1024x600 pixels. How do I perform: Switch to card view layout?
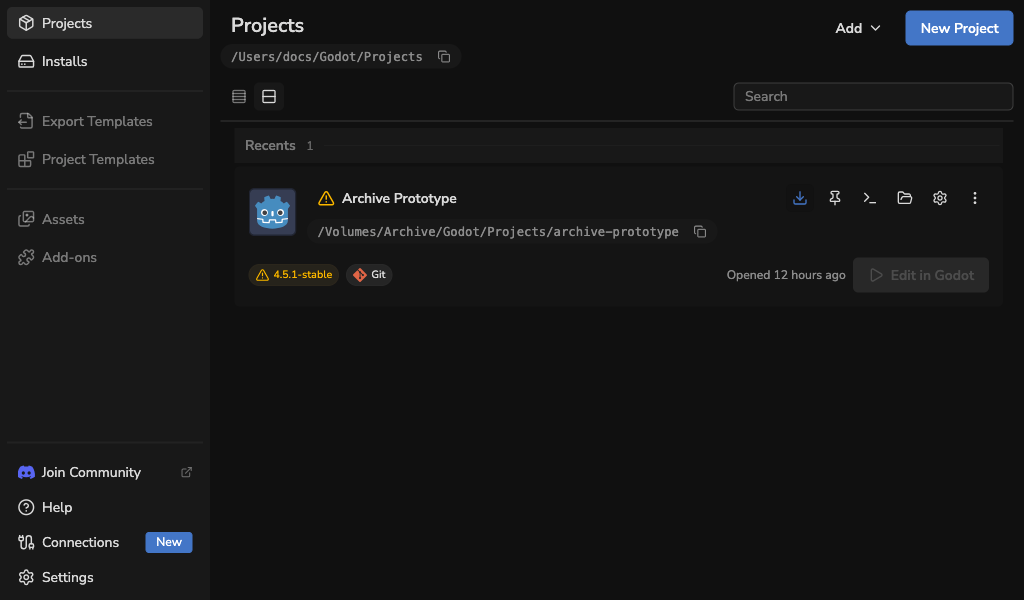click(x=269, y=97)
